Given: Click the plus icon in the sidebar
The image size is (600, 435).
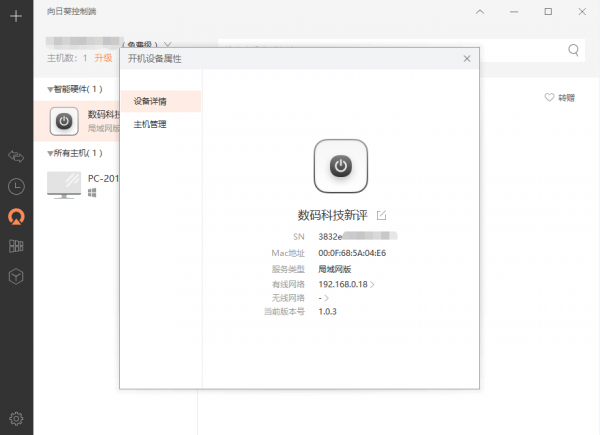Looking at the screenshot, I should (16, 17).
